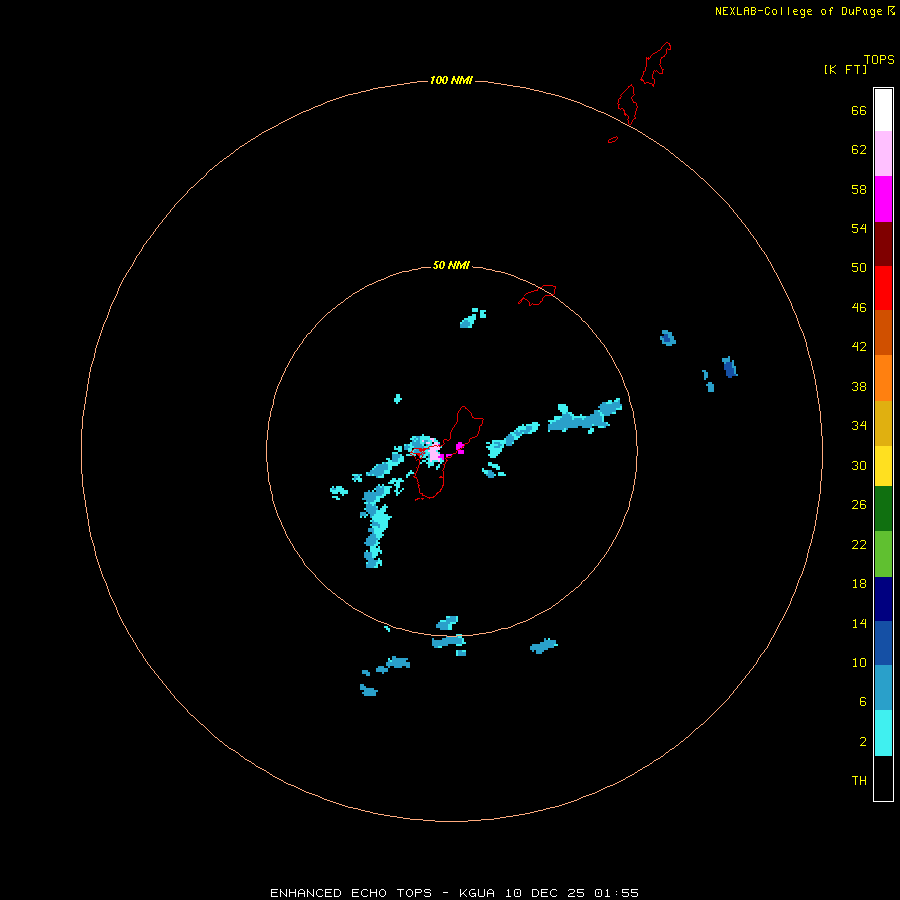900x900 pixels.
Task: Click the legend value 34
Action: coord(859,426)
